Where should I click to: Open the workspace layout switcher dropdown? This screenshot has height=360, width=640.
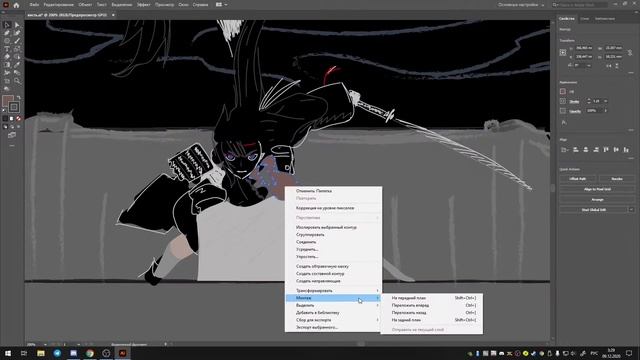pos(222,5)
